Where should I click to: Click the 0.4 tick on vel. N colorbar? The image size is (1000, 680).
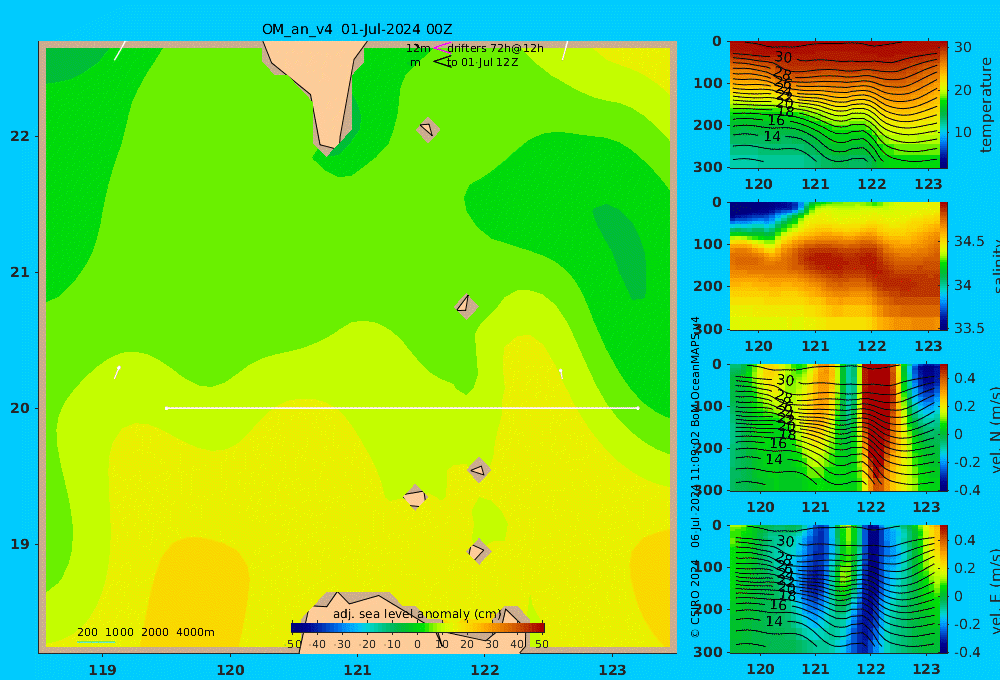click(965, 378)
